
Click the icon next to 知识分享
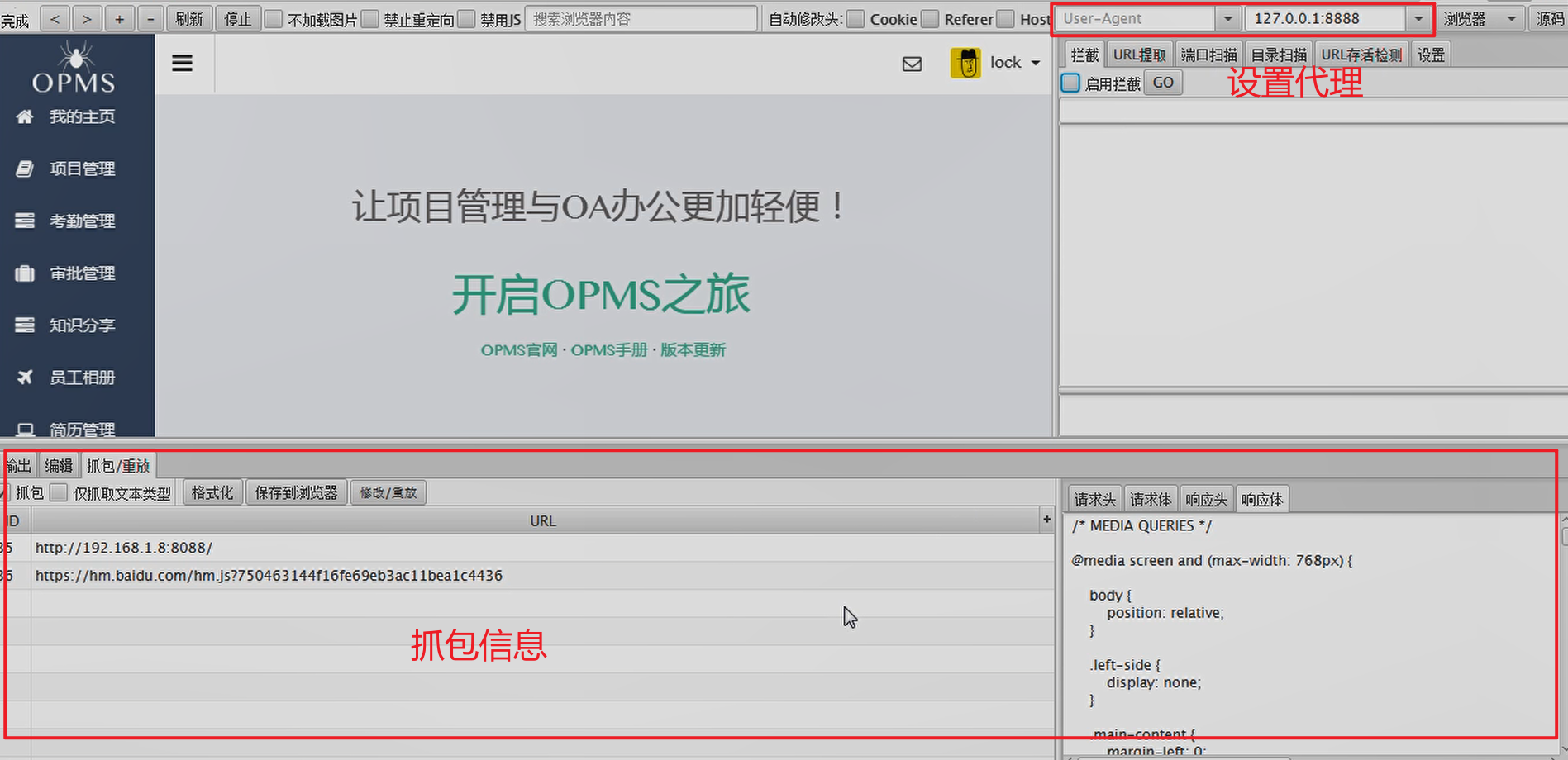click(25, 325)
